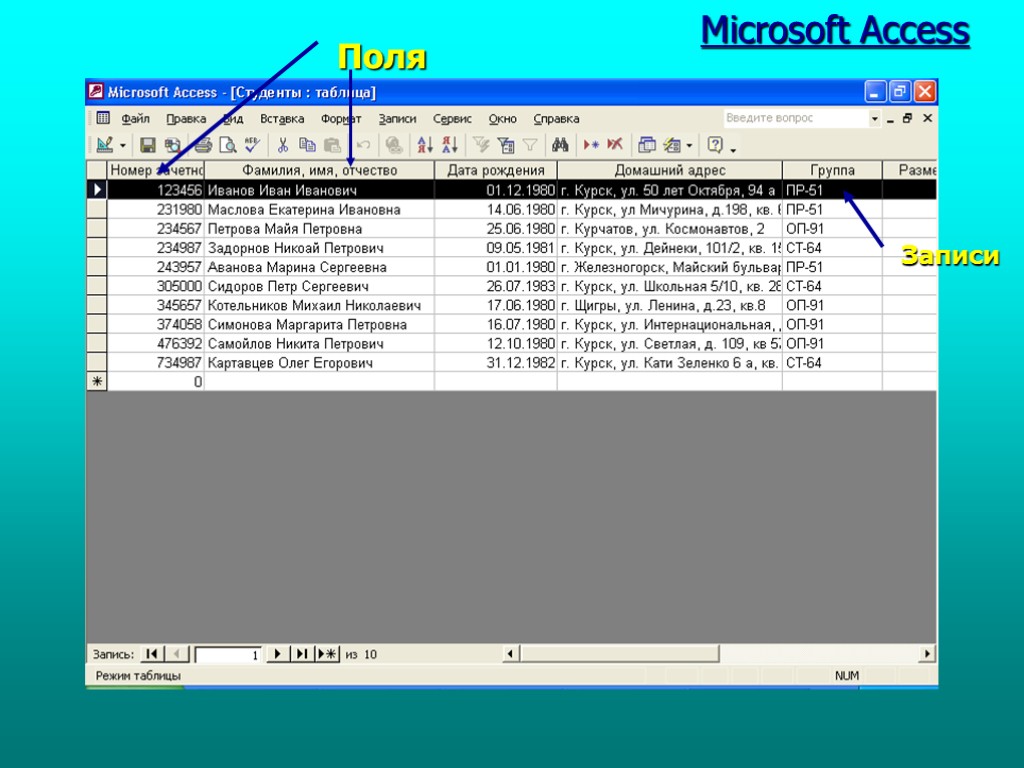Click address 'г. Щигры, ул. Ленина, д.23, кв.8'
Image resolution: width=1024 pixels, height=768 pixels.
click(x=670, y=306)
